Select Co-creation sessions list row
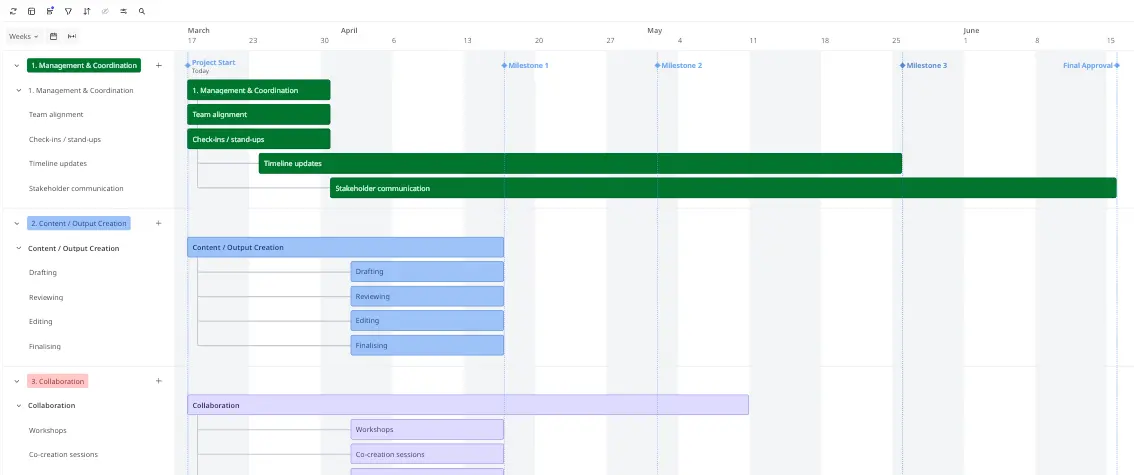Viewport: 1134px width, 475px height. (64, 455)
